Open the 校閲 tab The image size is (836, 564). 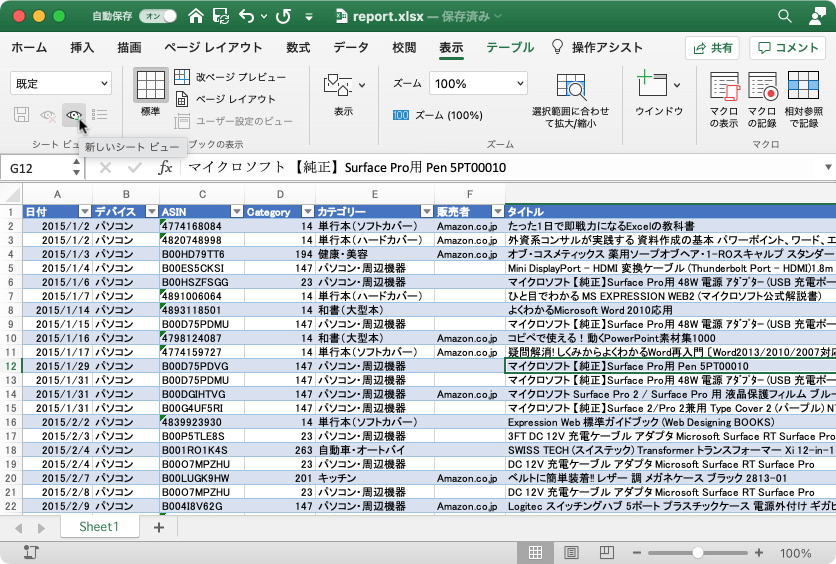[x=404, y=47]
